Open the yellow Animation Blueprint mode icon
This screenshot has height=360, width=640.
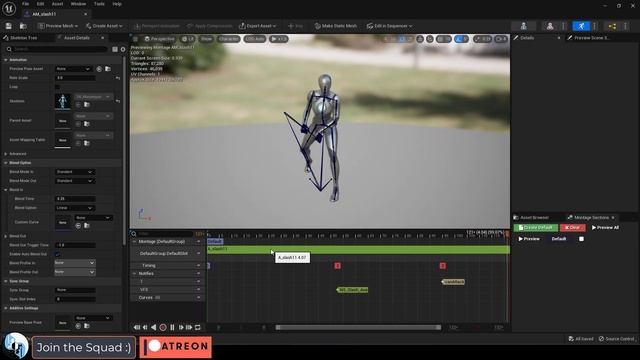612,26
